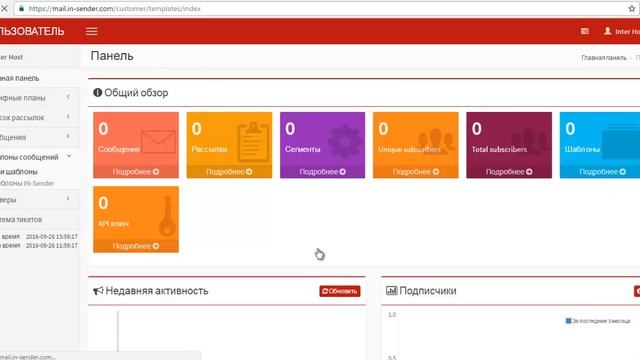Click the Общий обзор info icon
This screenshot has height=360, width=640.
(97, 93)
